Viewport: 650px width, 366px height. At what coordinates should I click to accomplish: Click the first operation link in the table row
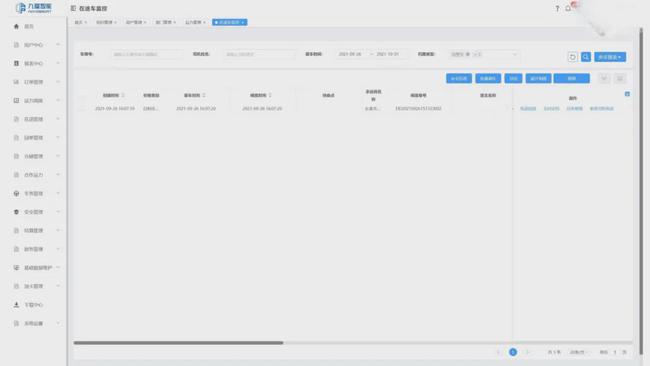tap(528, 109)
